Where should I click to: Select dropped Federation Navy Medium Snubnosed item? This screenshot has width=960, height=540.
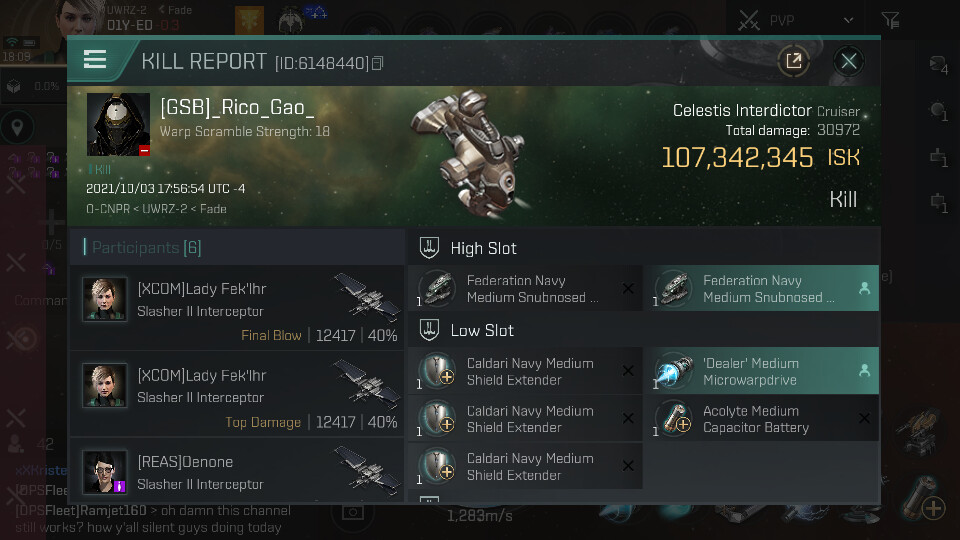764,288
